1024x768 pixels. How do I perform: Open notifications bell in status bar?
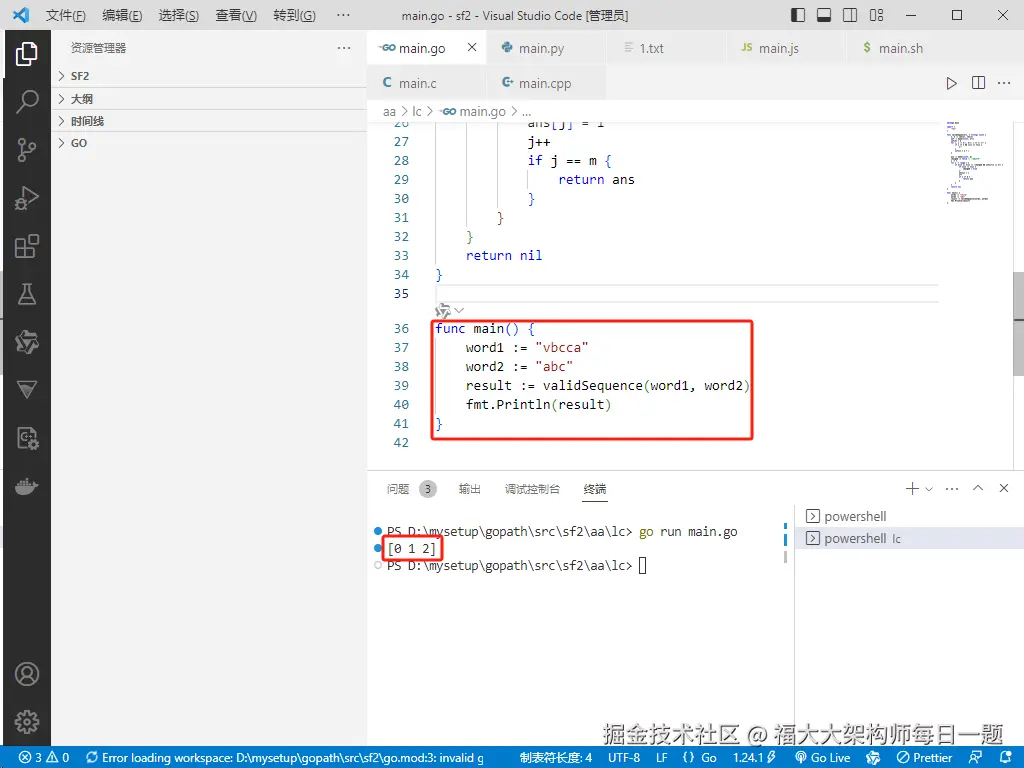(1006, 758)
